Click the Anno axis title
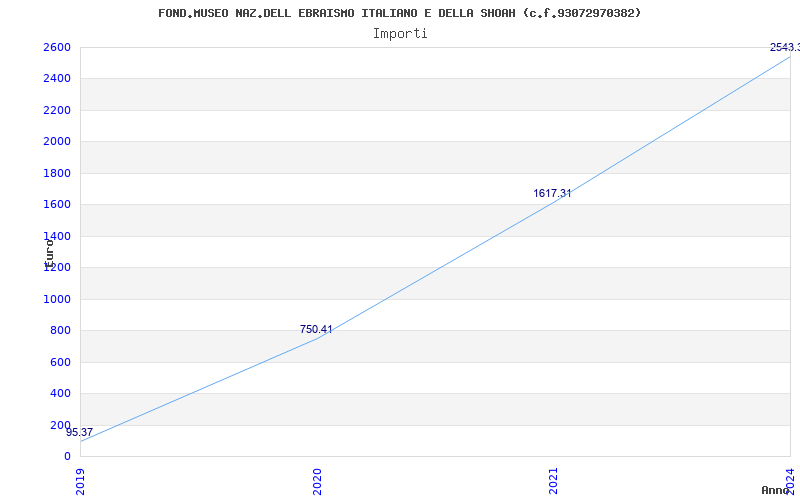 (x=776, y=490)
